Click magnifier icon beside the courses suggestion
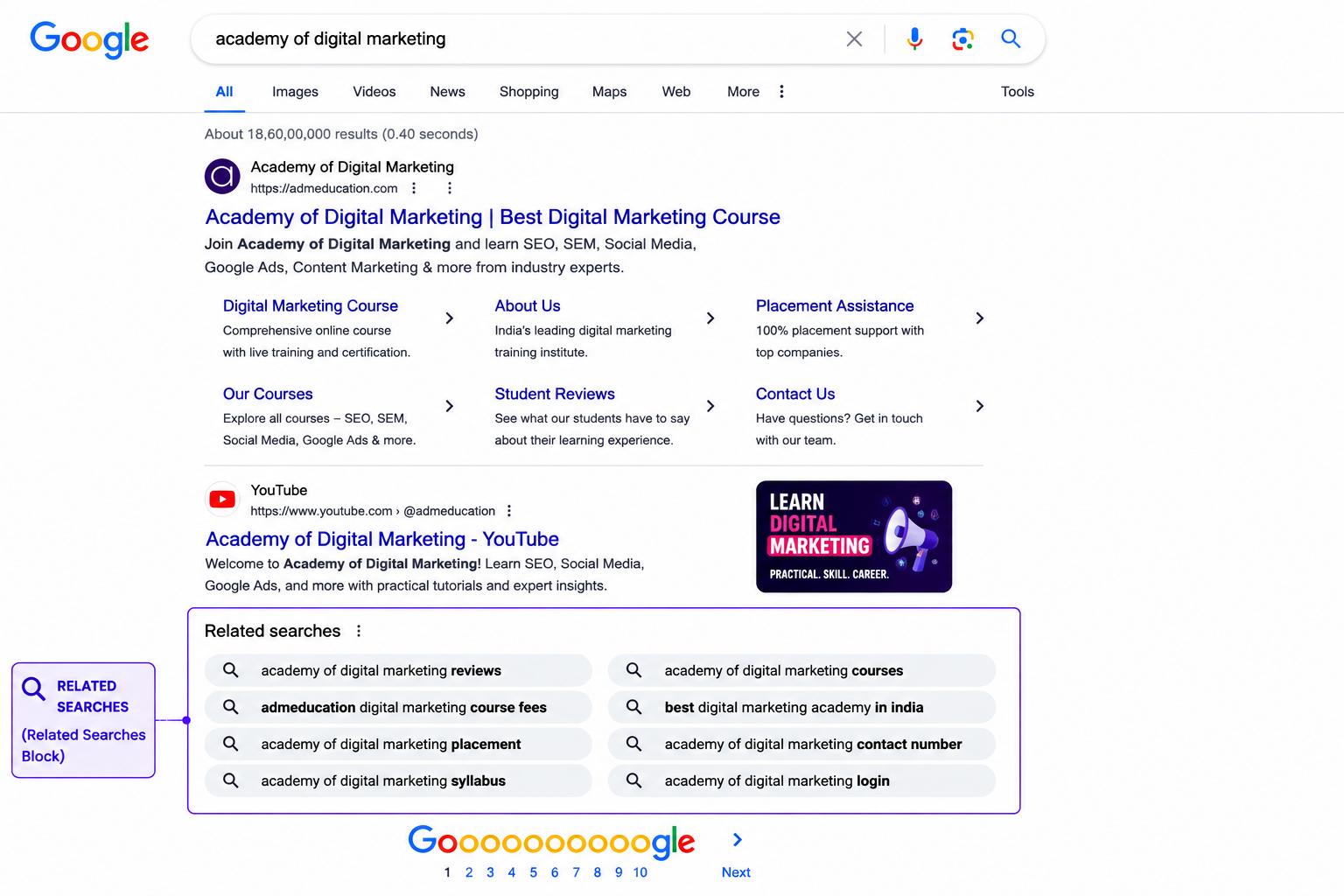This screenshot has height=896, width=1344. 634,670
